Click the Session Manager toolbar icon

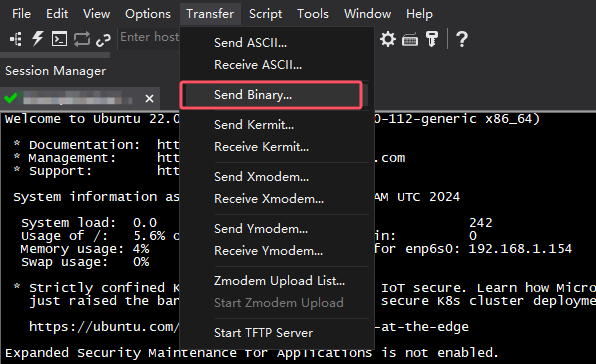tap(16, 39)
